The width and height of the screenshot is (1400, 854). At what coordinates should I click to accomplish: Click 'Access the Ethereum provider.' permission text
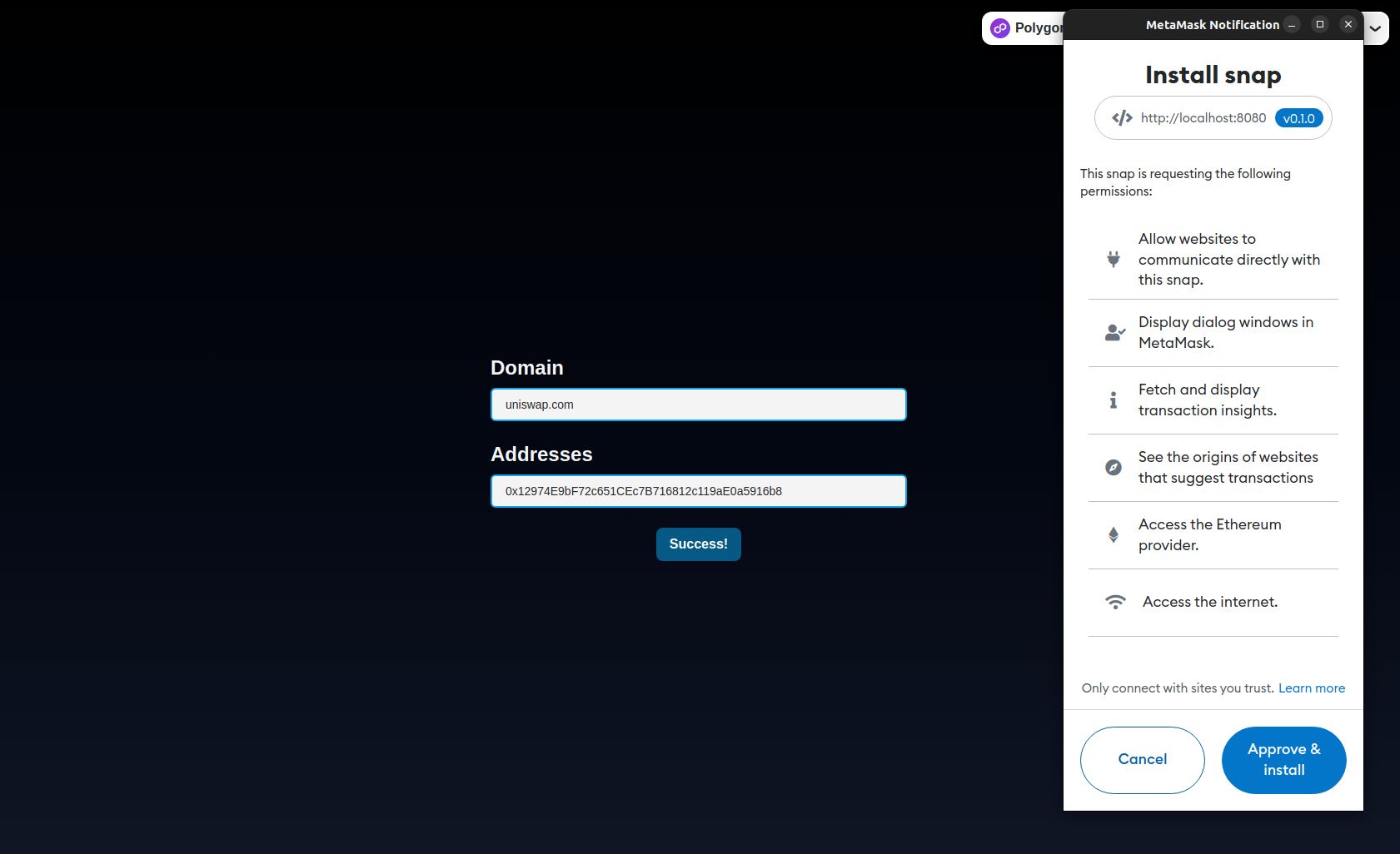1210,534
